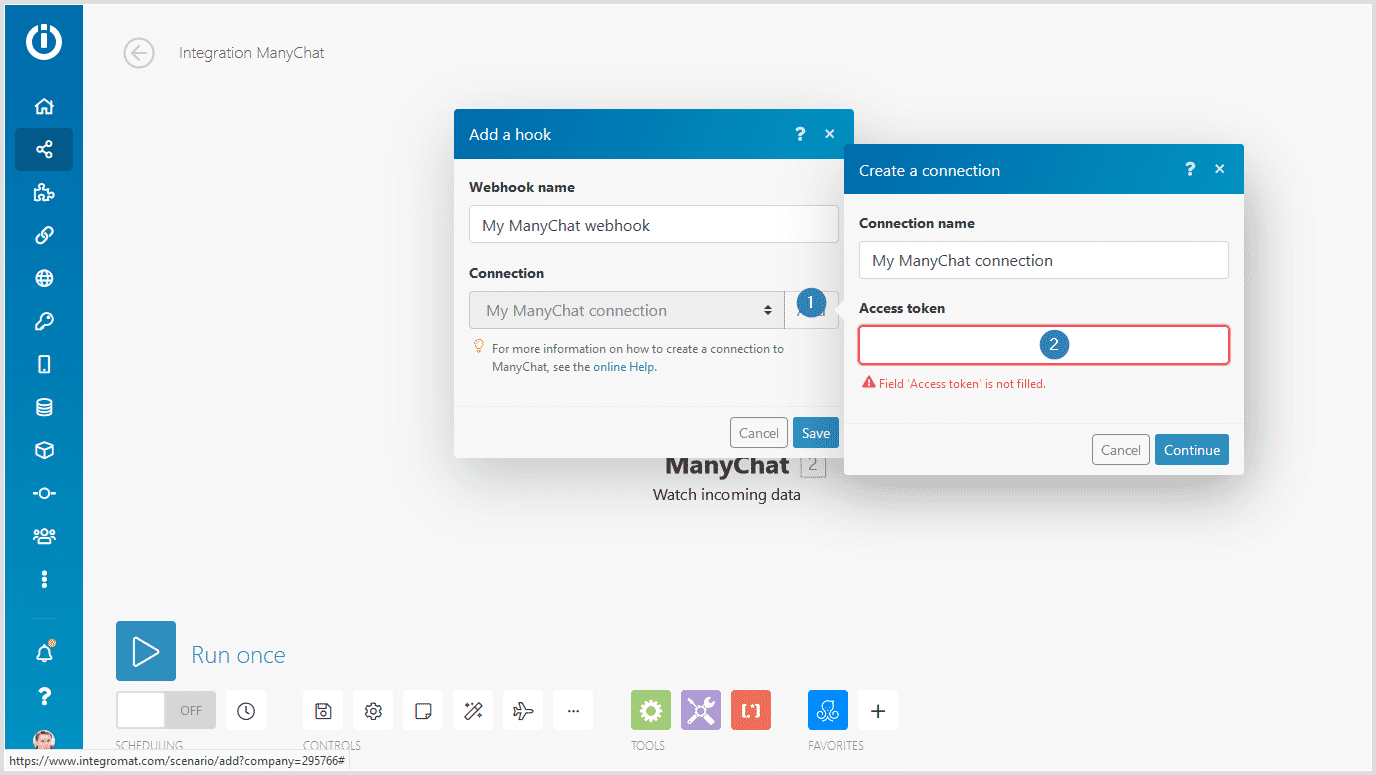Expand the My ManyChat connection dropdown

point(627,310)
